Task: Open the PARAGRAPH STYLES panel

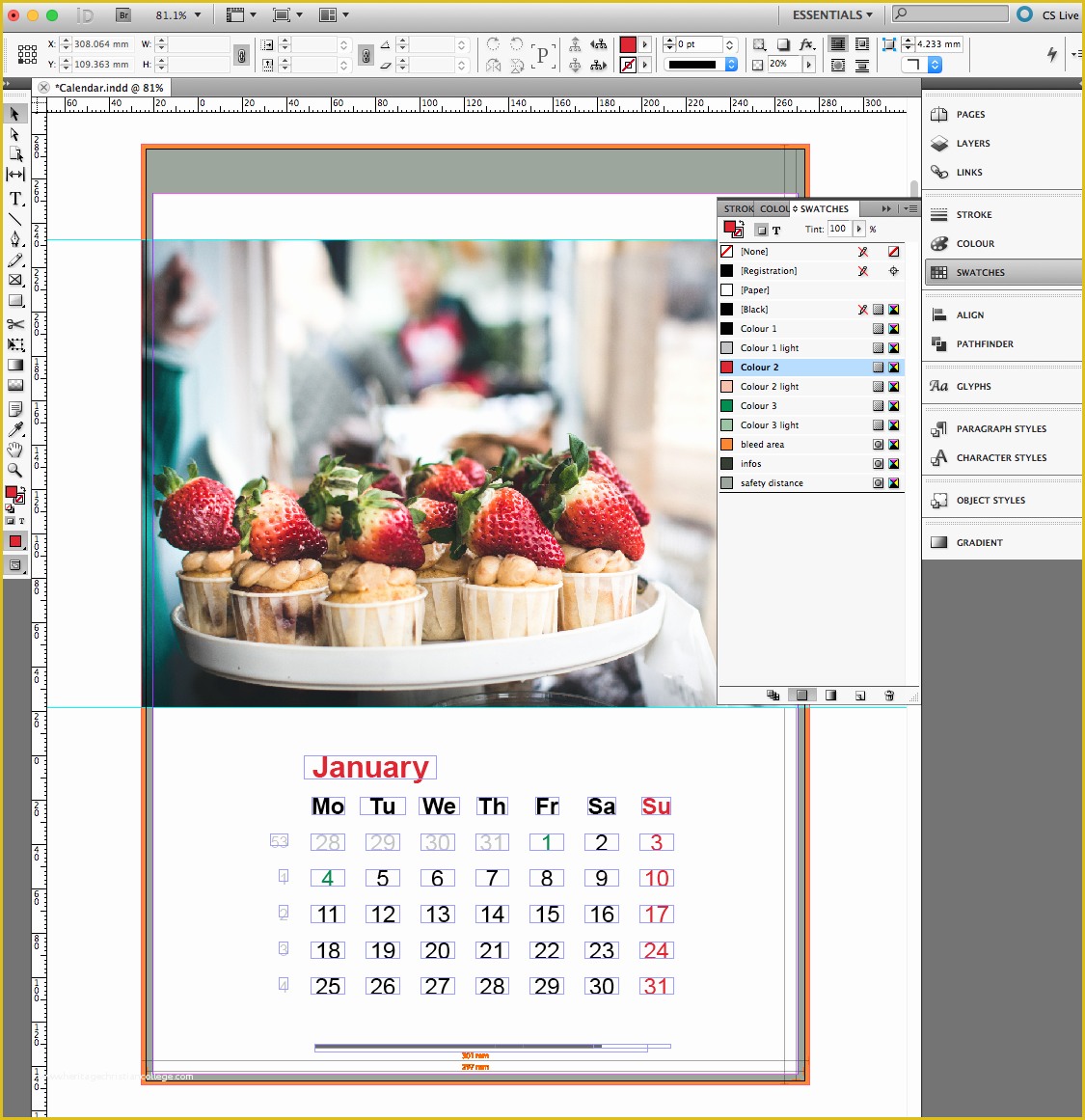Action: (1001, 428)
